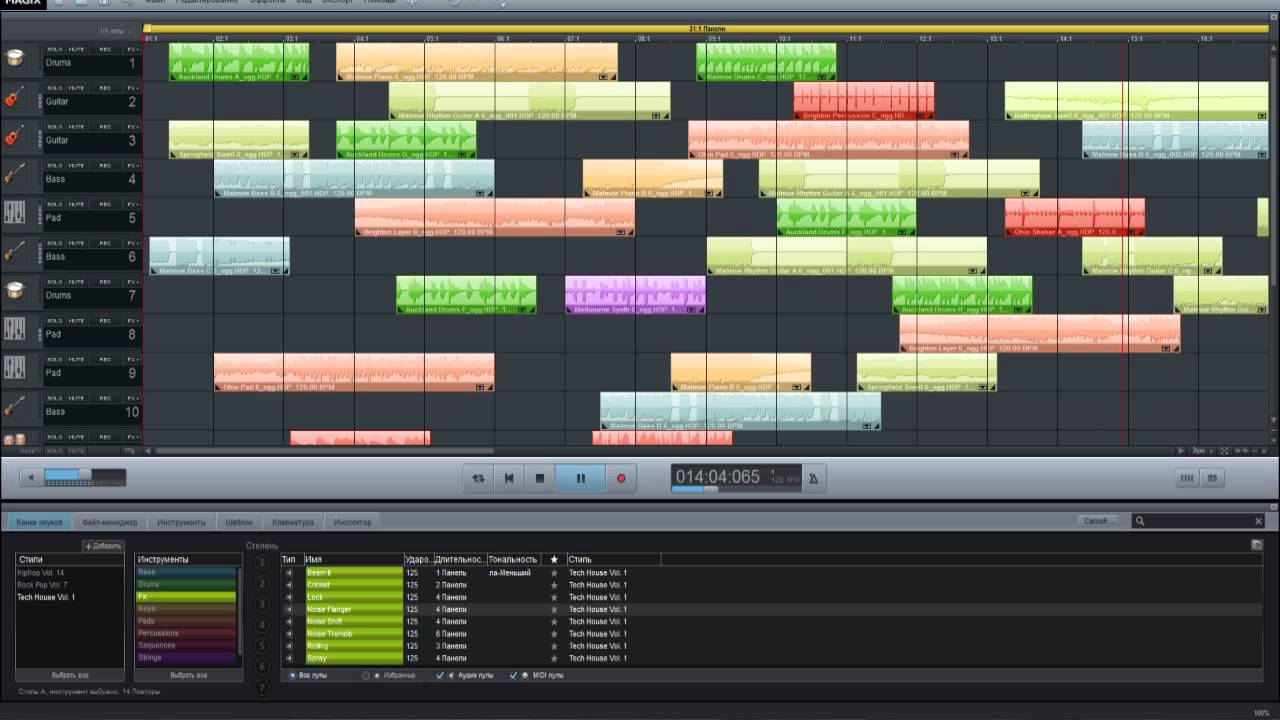Toggle the 'MIDI лупы' checkbox
The height and width of the screenshot is (720, 1280).
coord(514,675)
